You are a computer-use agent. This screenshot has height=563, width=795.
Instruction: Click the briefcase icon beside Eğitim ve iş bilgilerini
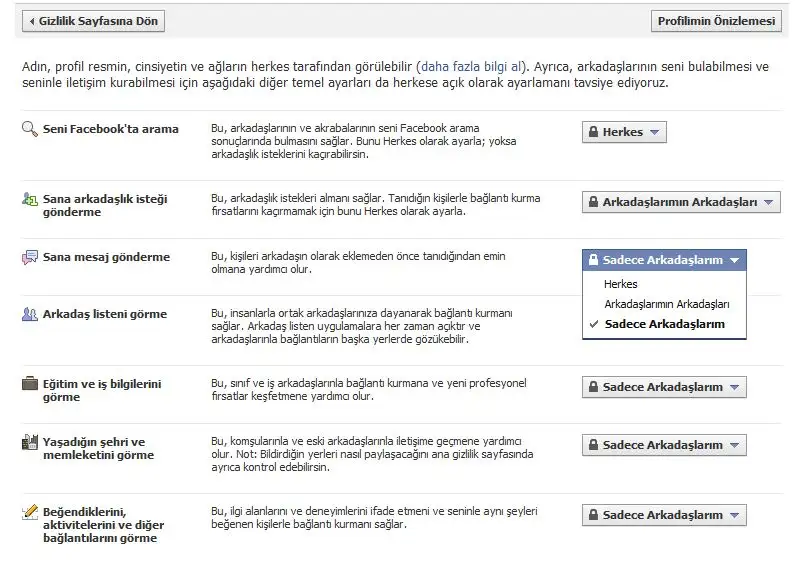click(x=30, y=384)
